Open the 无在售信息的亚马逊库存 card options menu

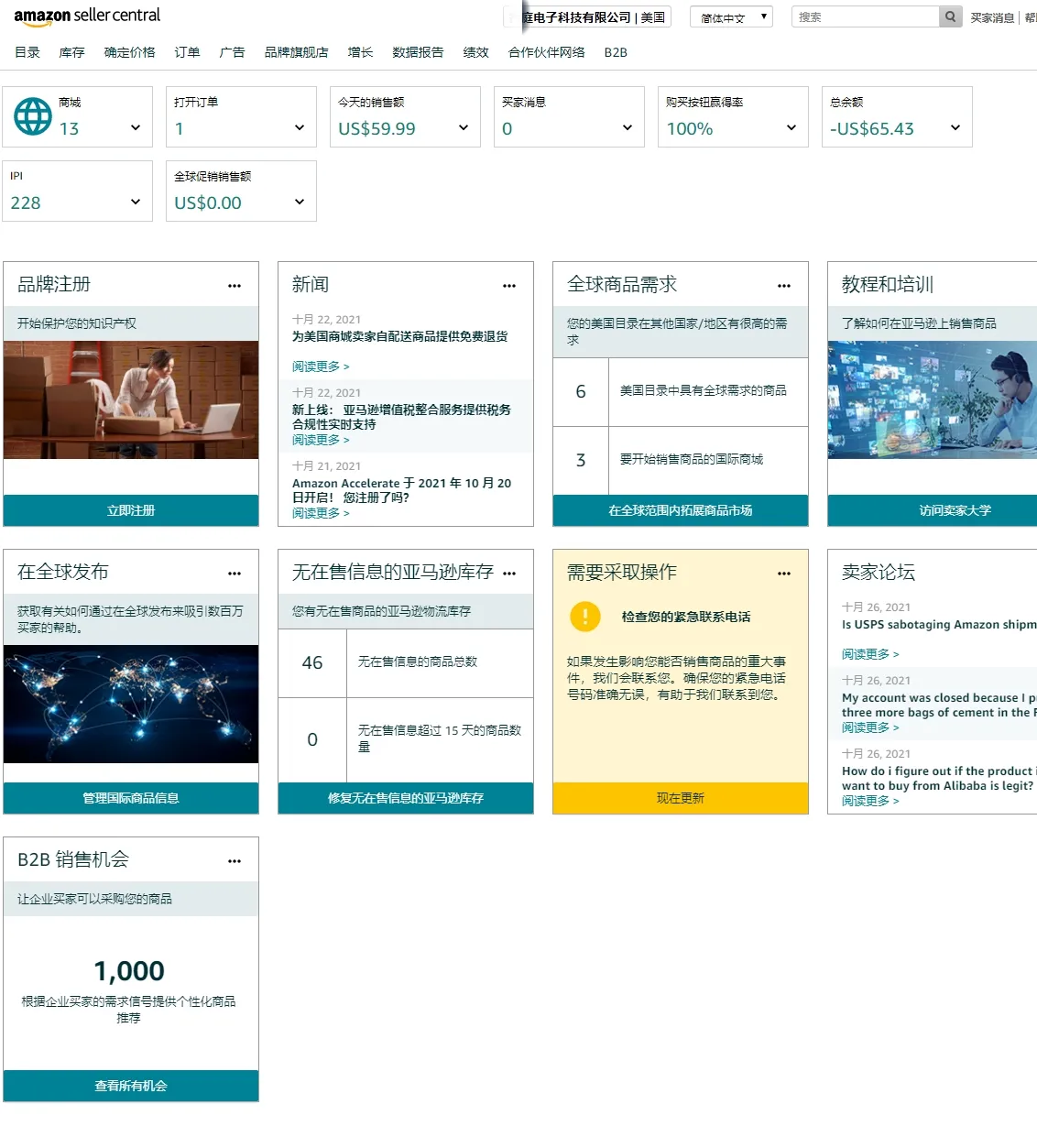click(x=509, y=574)
